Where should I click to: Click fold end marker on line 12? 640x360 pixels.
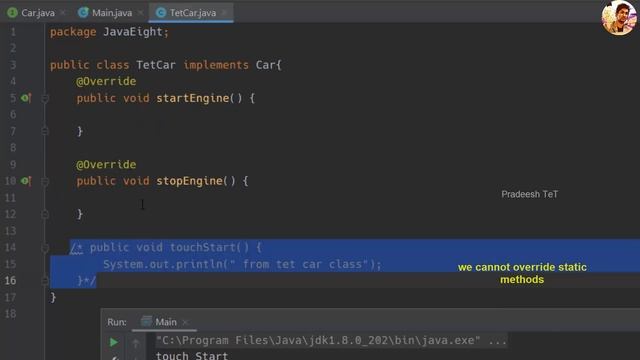45,214
